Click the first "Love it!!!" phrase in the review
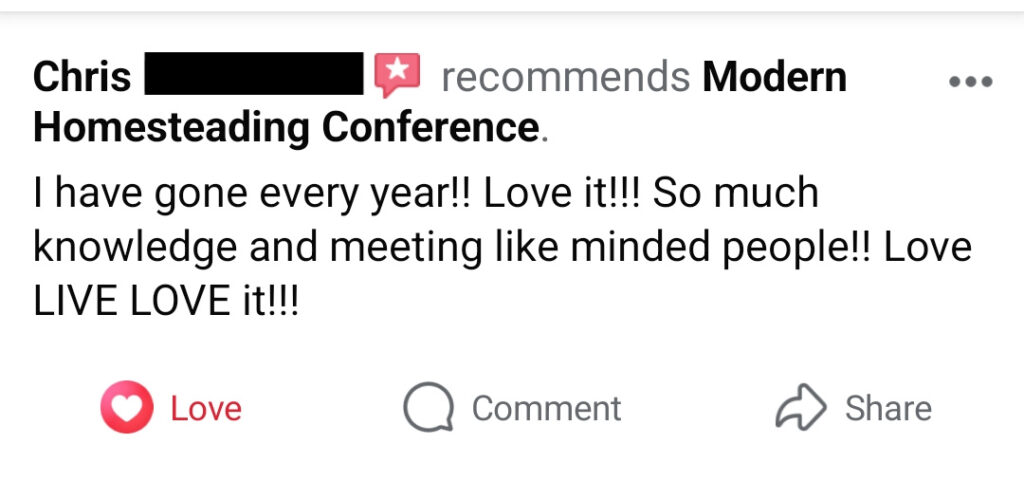 (x=562, y=194)
